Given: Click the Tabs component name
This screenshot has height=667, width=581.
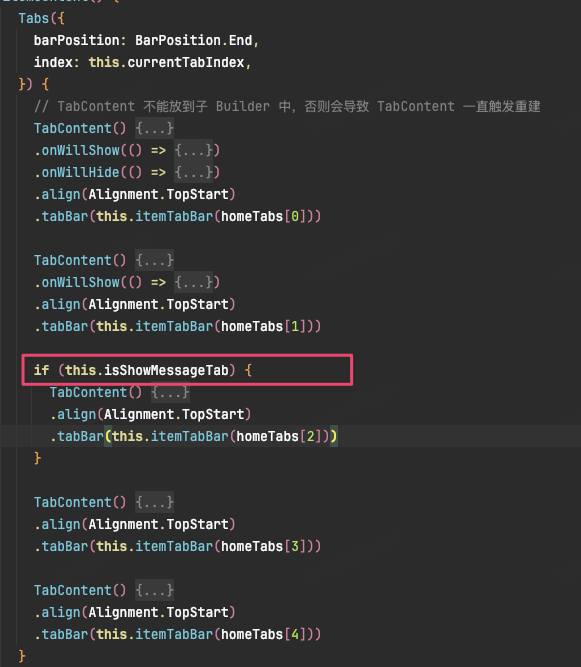Looking at the screenshot, I should point(34,18).
